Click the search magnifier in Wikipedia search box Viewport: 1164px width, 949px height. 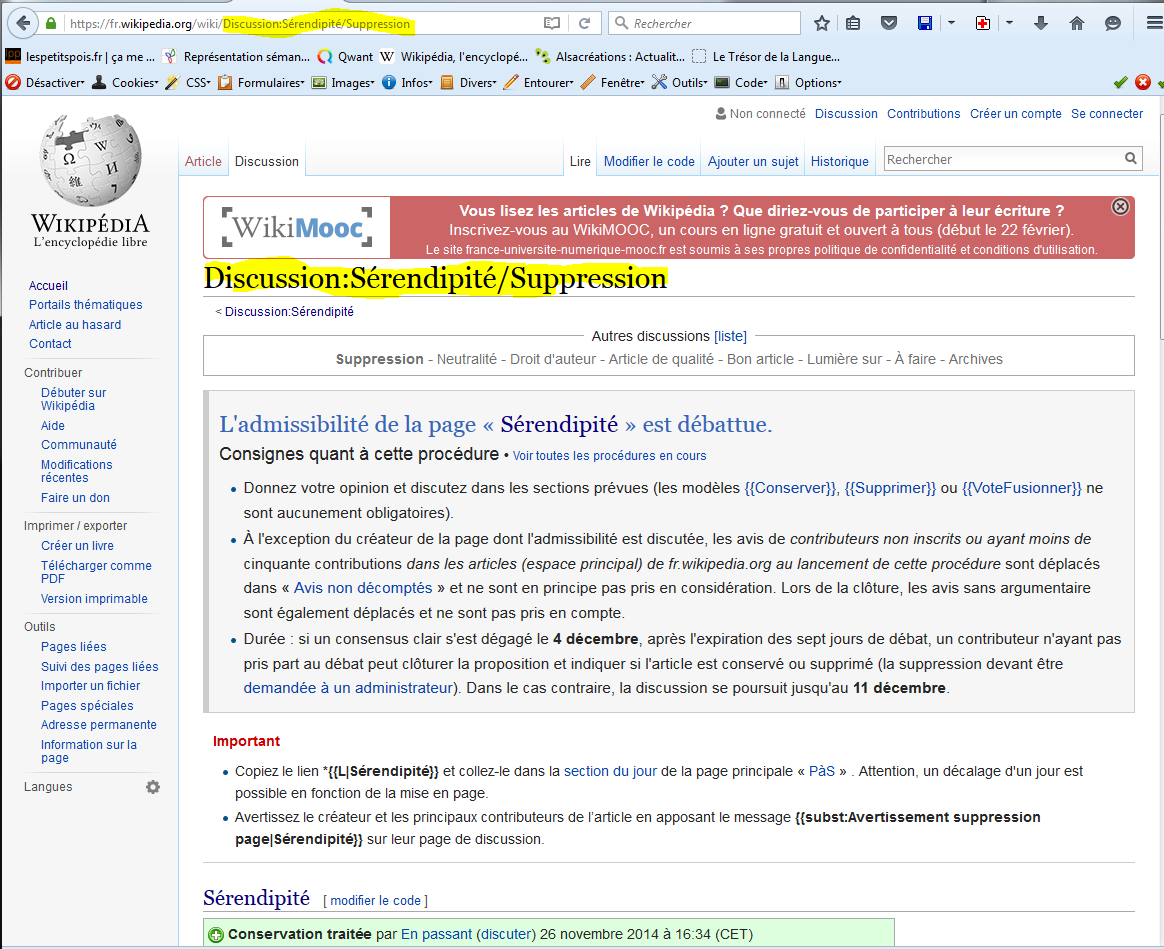(x=1131, y=158)
